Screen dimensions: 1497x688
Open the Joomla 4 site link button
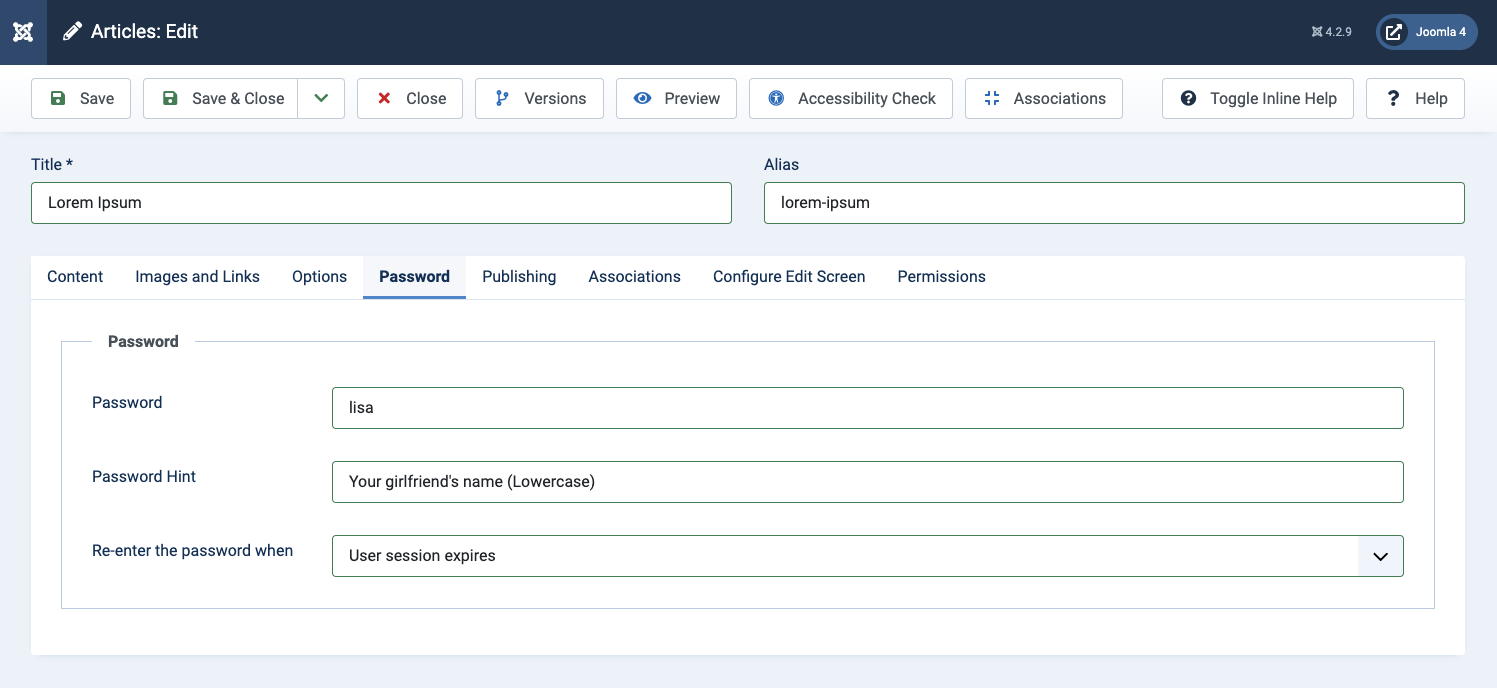click(x=1427, y=32)
